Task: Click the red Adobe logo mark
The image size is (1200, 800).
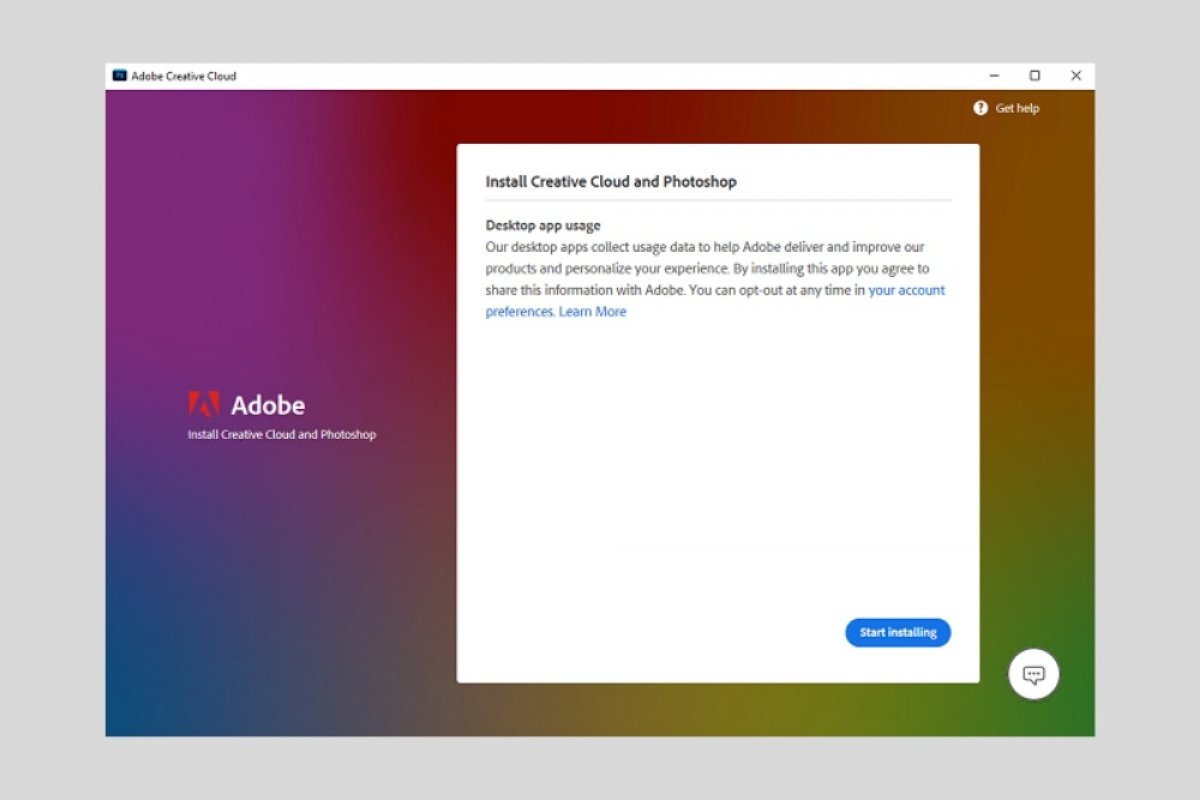Action: click(x=204, y=404)
